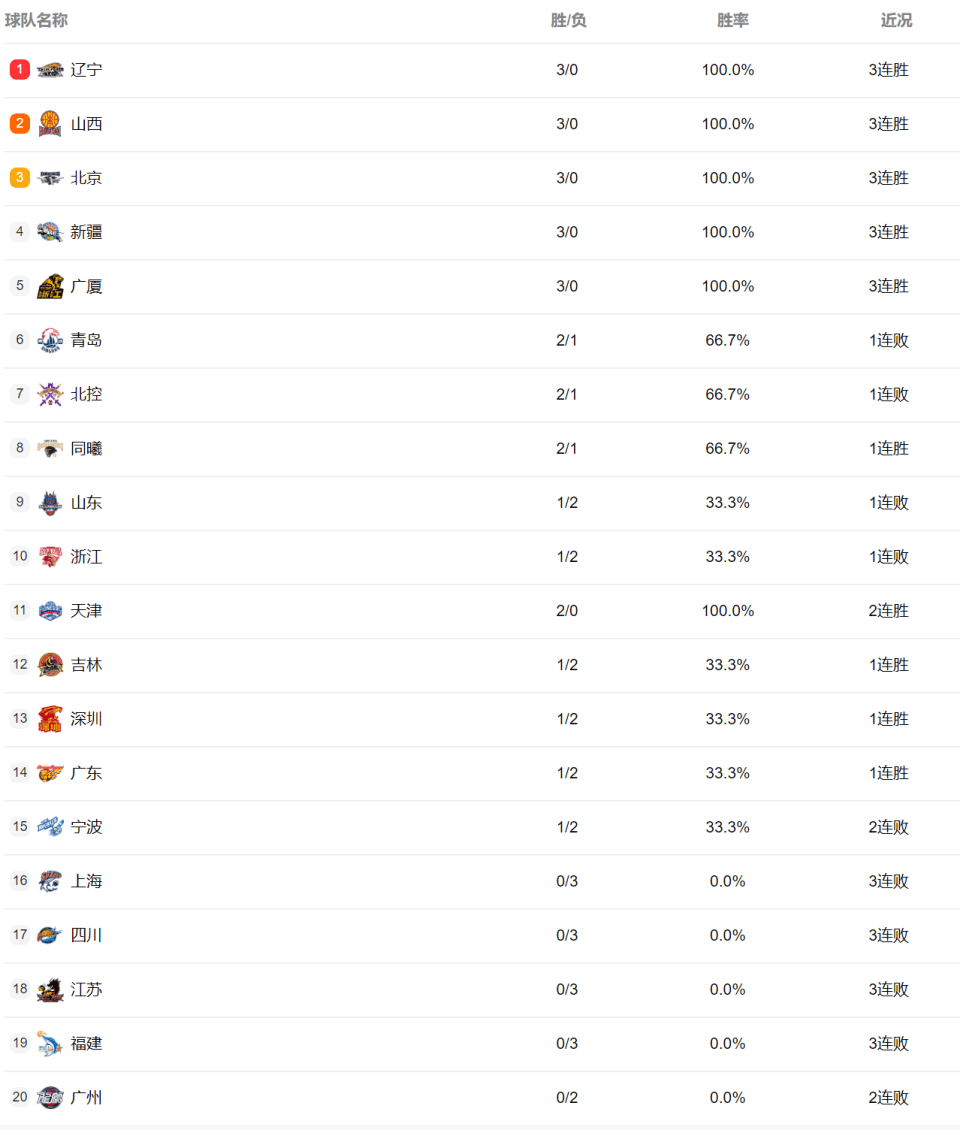Select the 近况 column header
Screen dimensions: 960x1130
coord(896,20)
